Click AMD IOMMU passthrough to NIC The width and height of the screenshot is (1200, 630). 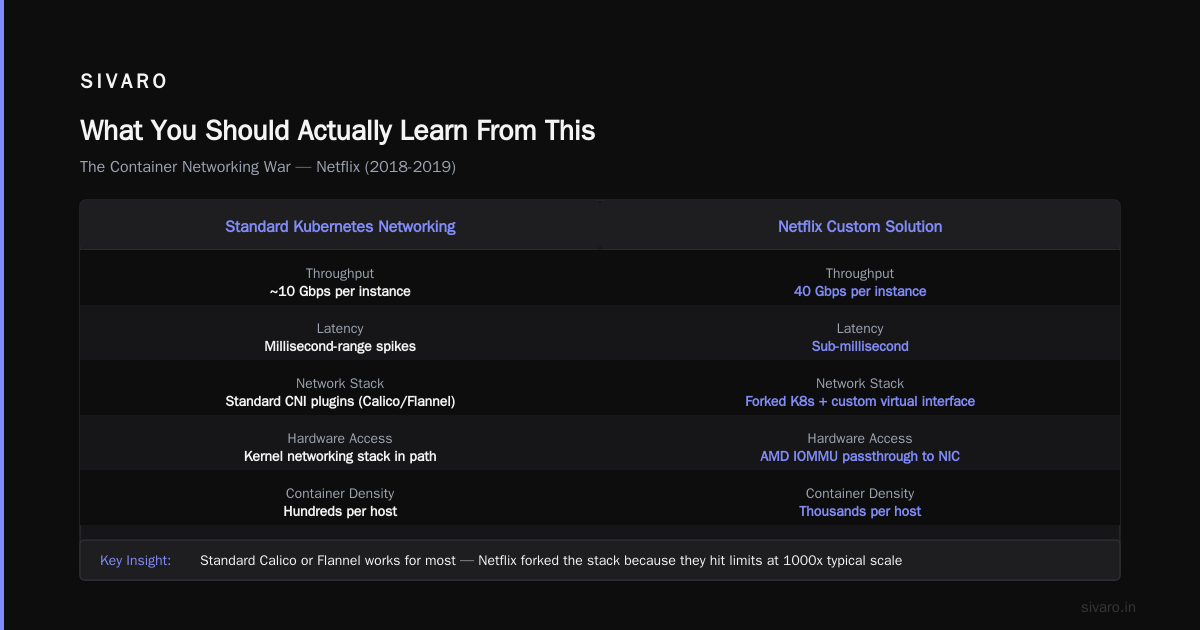(860, 456)
